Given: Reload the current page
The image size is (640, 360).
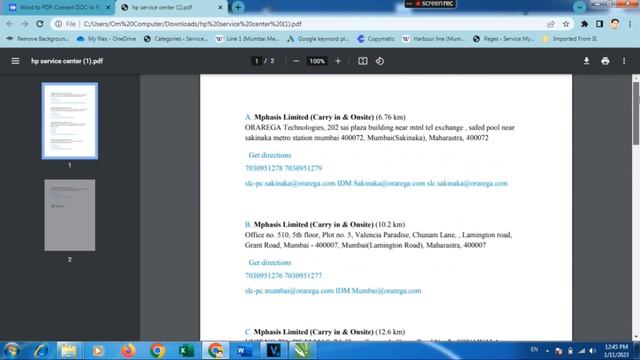Looking at the screenshot, I should [x=40, y=24].
